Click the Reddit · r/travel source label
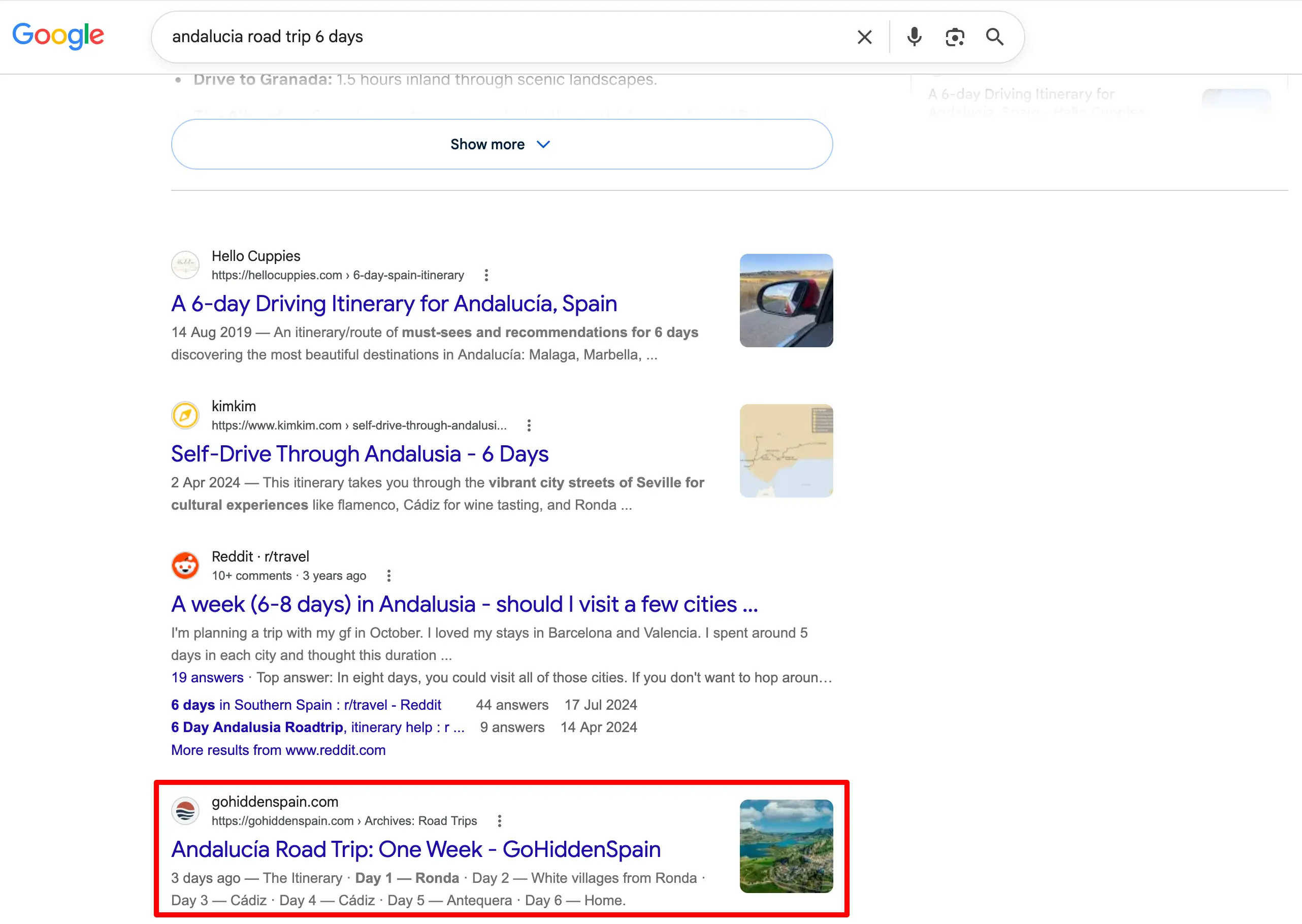Viewport: 1302px width, 924px height. click(261, 556)
